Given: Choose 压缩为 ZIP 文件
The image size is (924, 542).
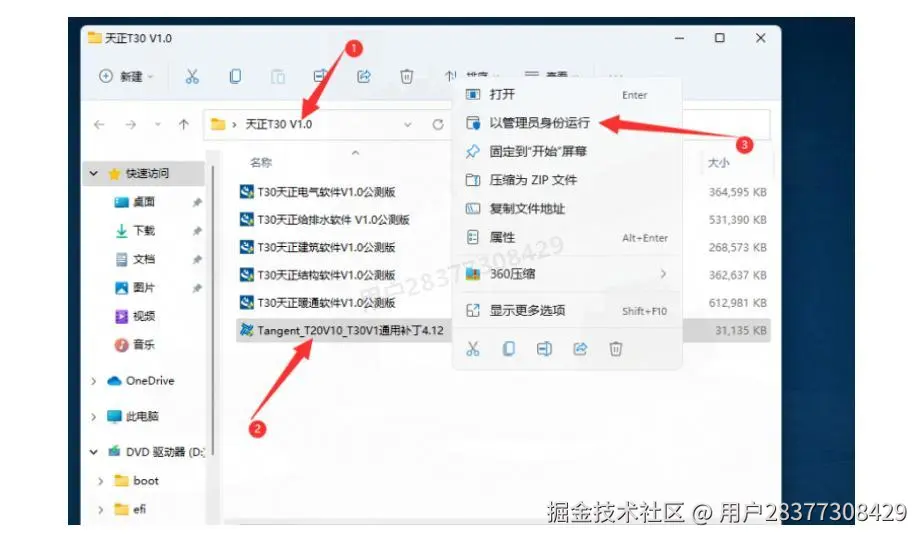Looking at the screenshot, I should 567,180.
